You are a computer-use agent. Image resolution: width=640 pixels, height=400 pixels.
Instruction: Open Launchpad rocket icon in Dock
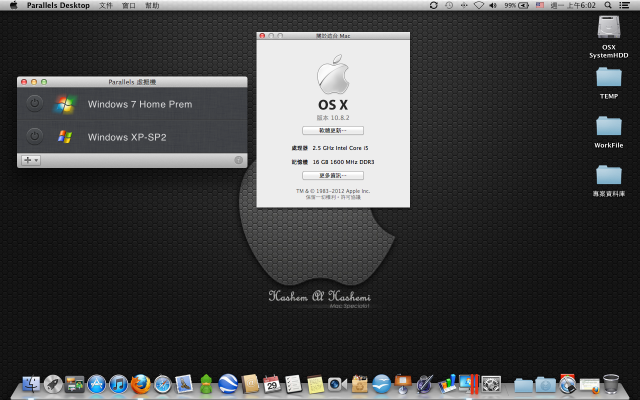pos(53,384)
